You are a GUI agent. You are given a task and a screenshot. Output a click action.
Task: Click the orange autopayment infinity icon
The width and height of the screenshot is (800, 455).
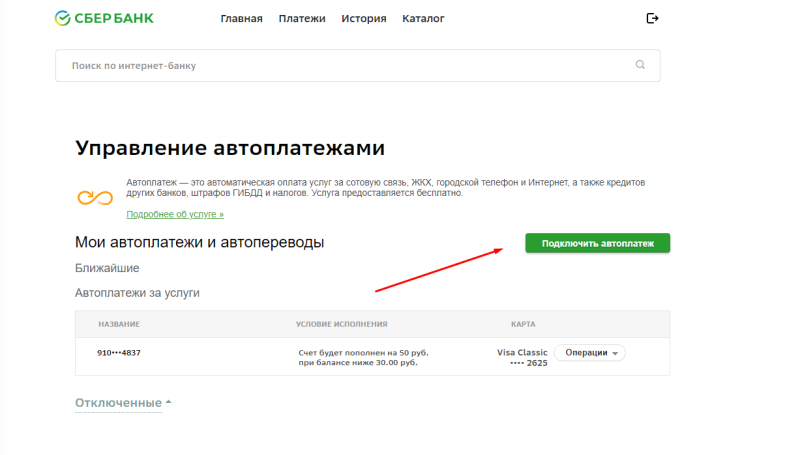tap(95, 197)
